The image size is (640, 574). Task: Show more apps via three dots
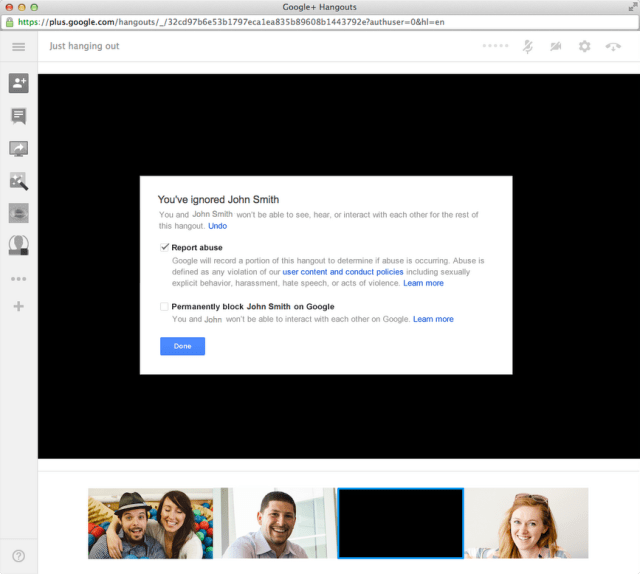point(18,279)
